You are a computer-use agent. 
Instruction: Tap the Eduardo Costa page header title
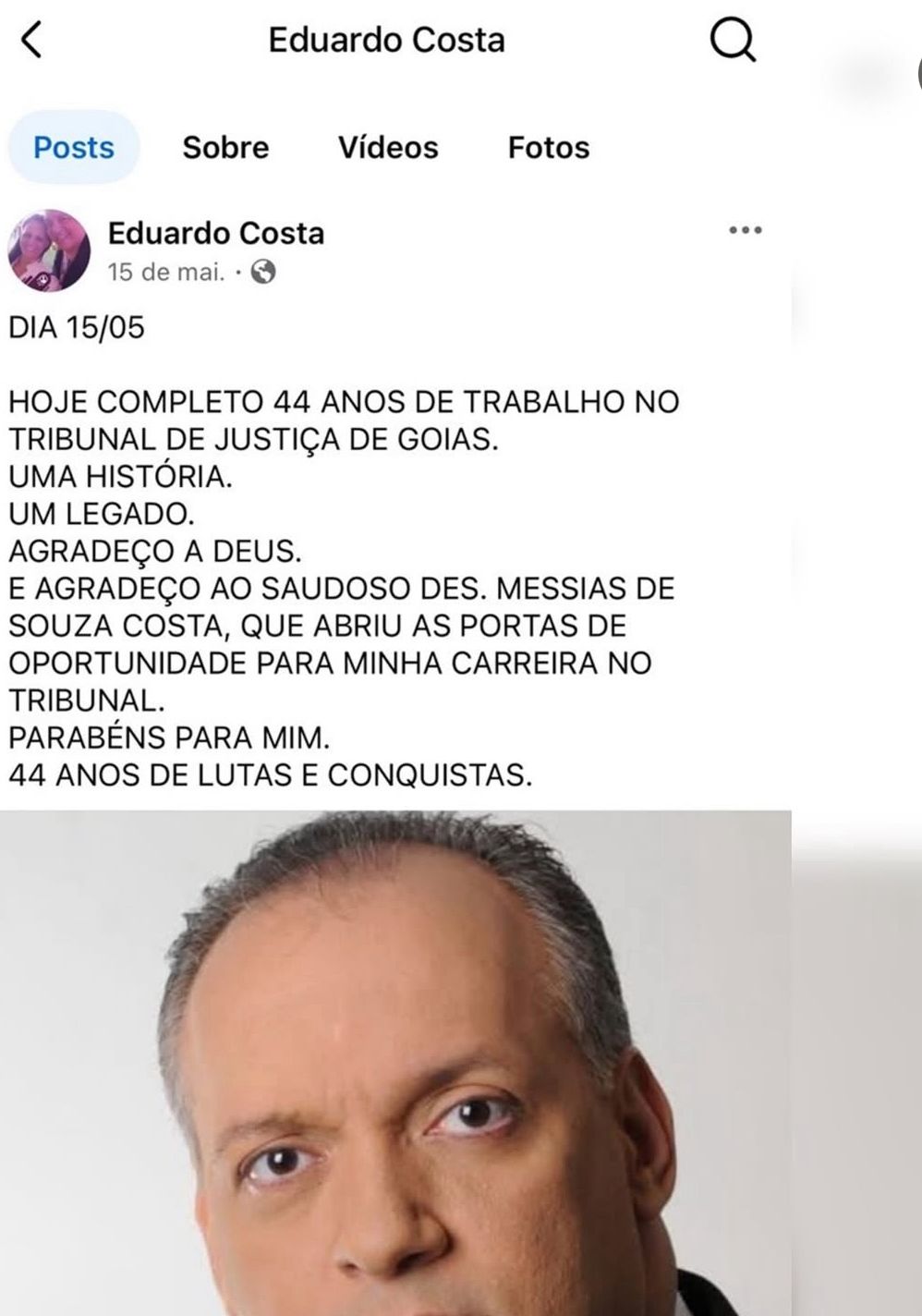point(386,40)
